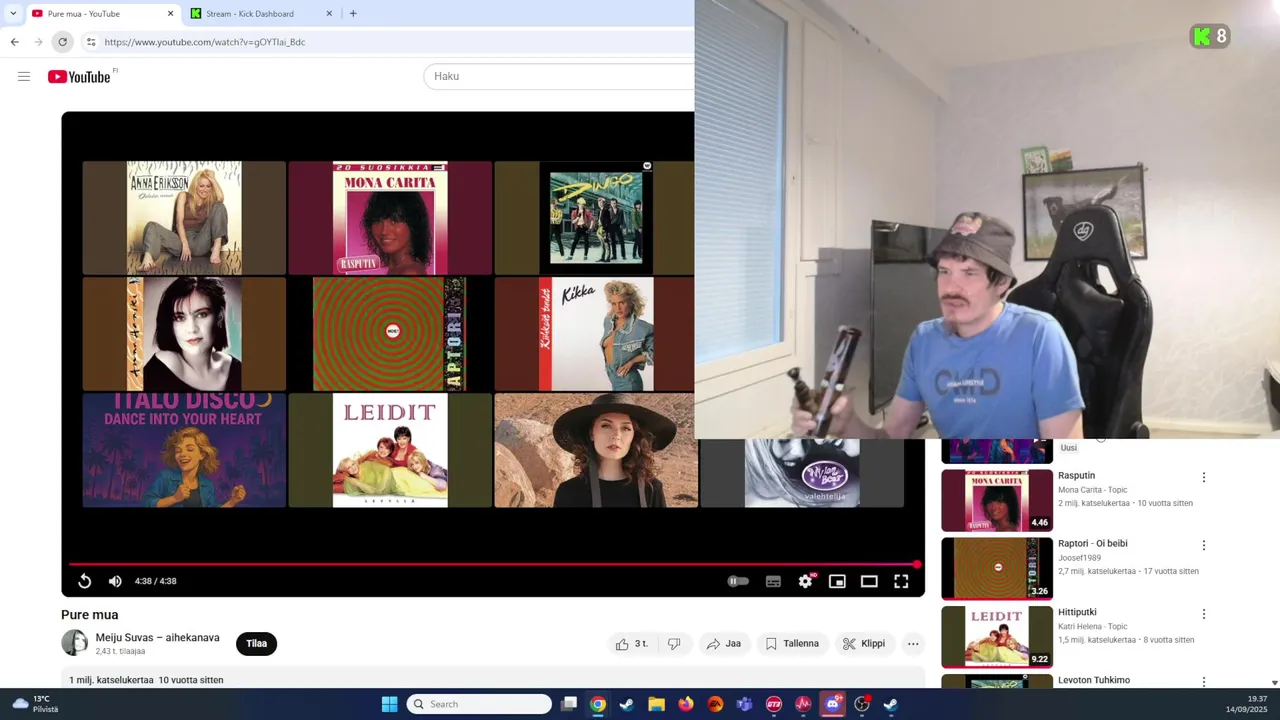Like the video Pure mua

point(632,644)
